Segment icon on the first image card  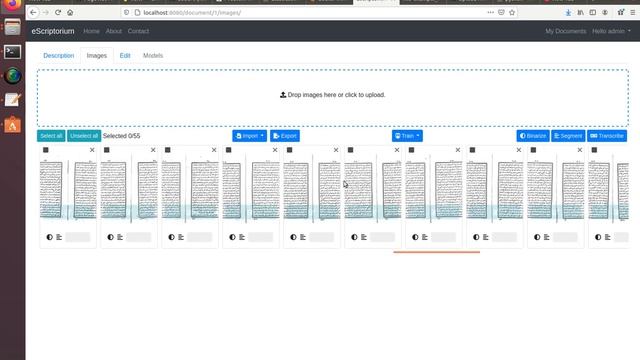(59, 237)
